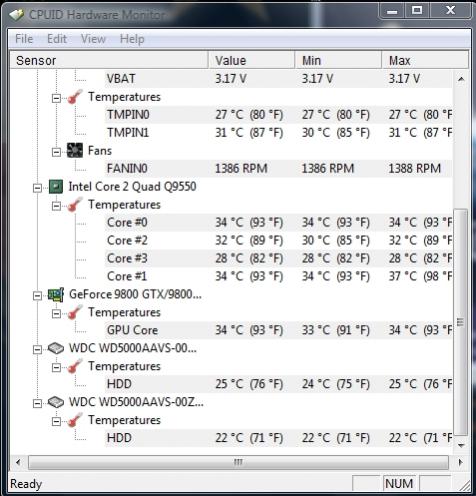Click the thermometer icon above the TMPIN0 row
476x496 pixels.
(x=75, y=97)
